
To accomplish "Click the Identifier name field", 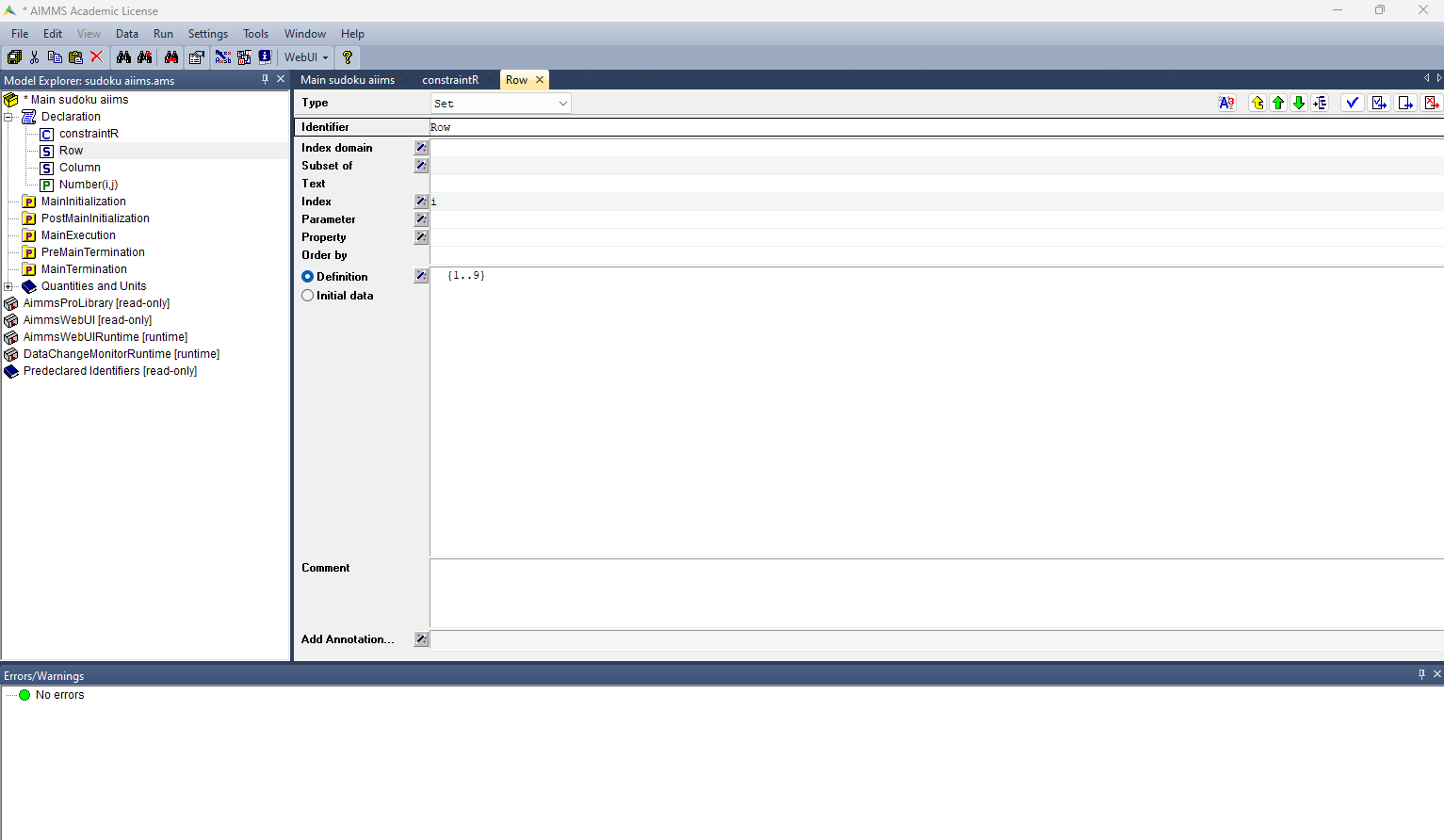I will pyautogui.click(x=936, y=127).
